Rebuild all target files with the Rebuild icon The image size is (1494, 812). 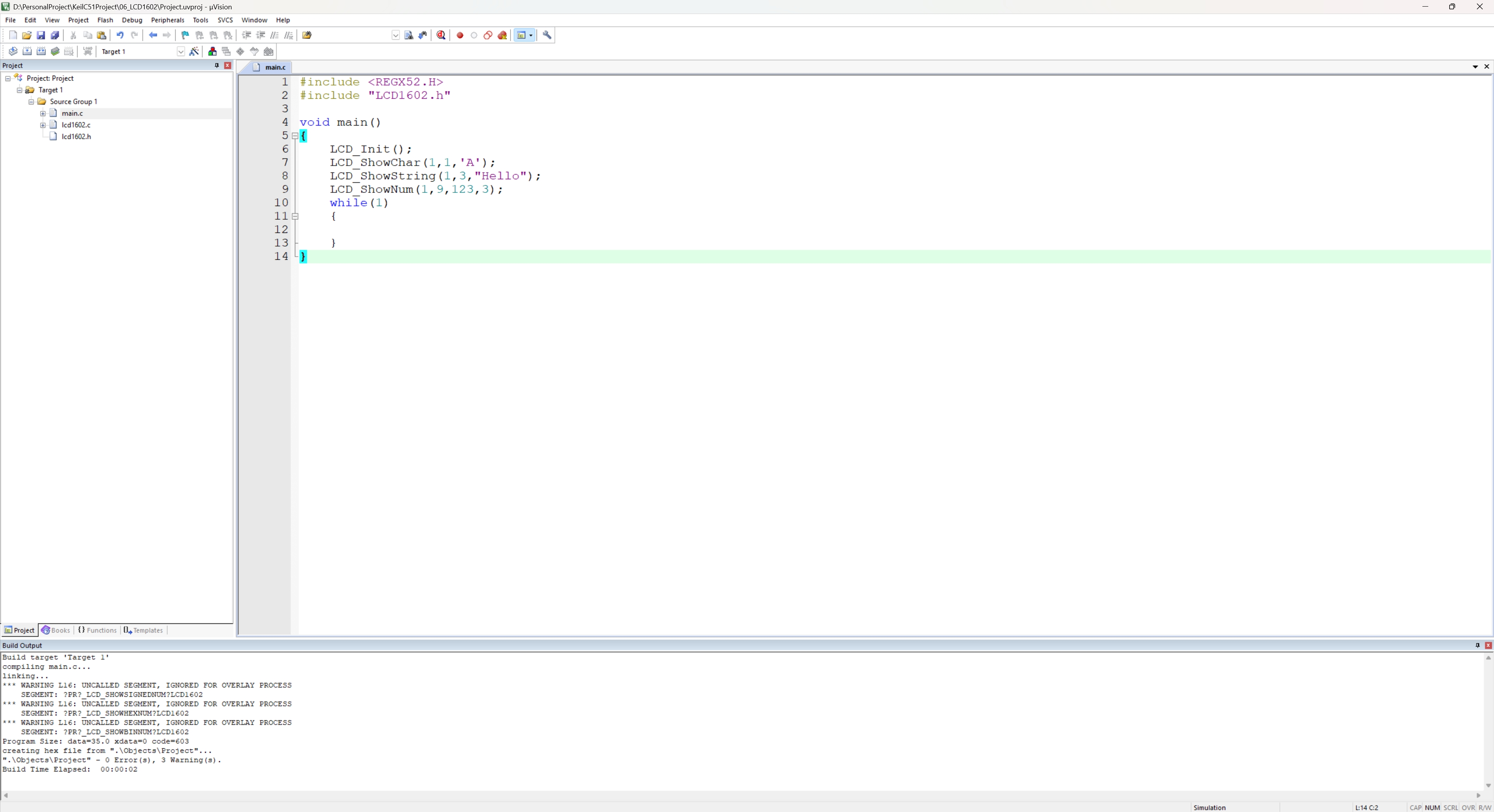tap(41, 52)
